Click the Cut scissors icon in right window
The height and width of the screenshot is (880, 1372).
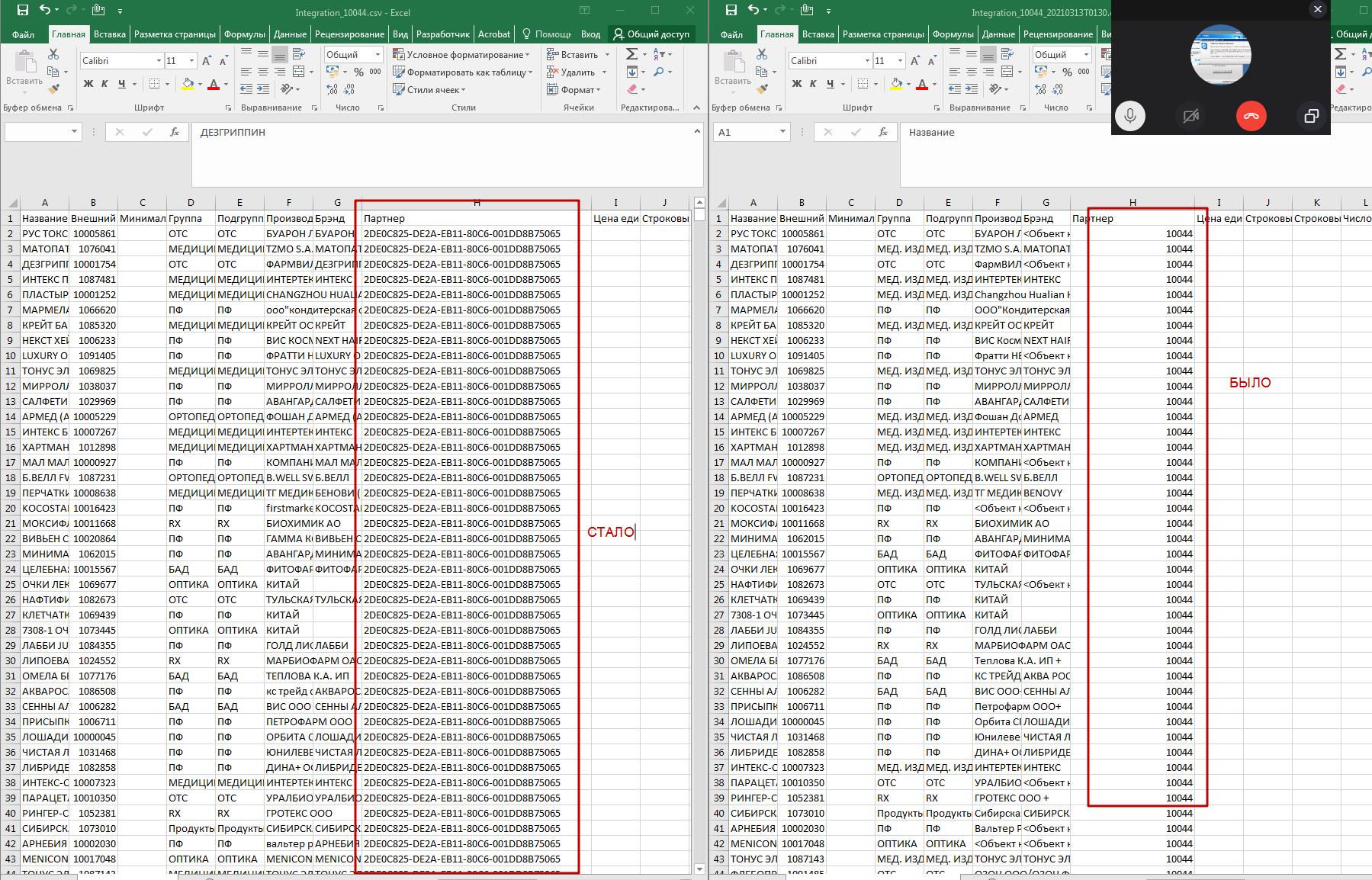pyautogui.click(x=762, y=54)
